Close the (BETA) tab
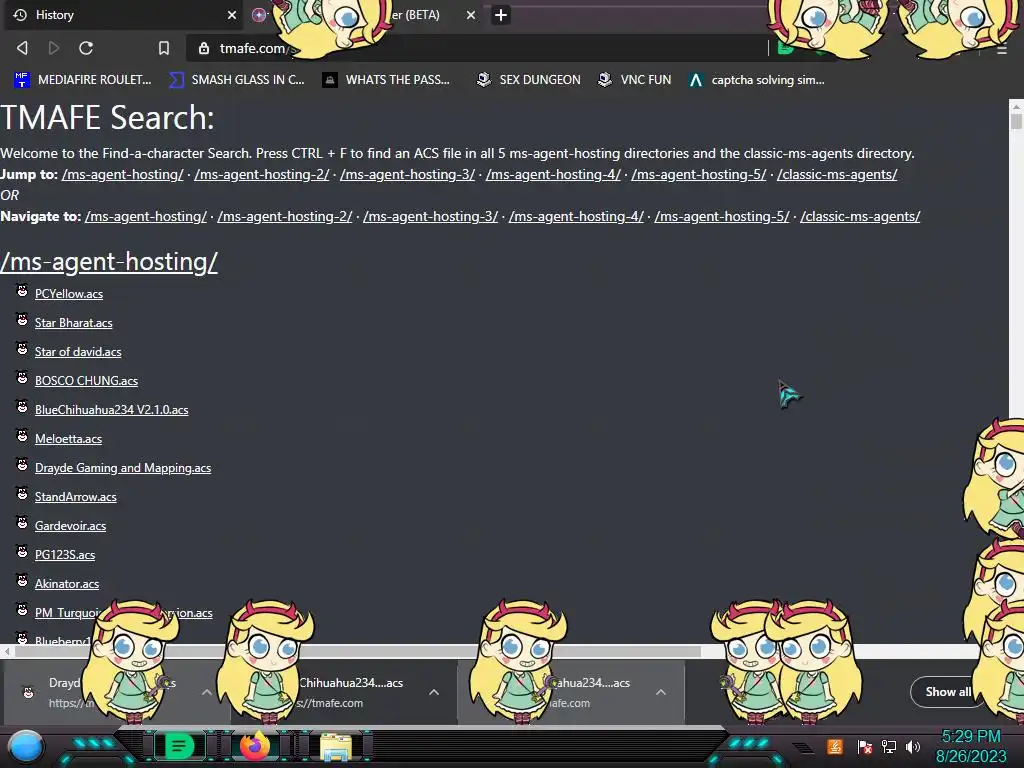Viewport: 1024px width, 768px height. 471,15
